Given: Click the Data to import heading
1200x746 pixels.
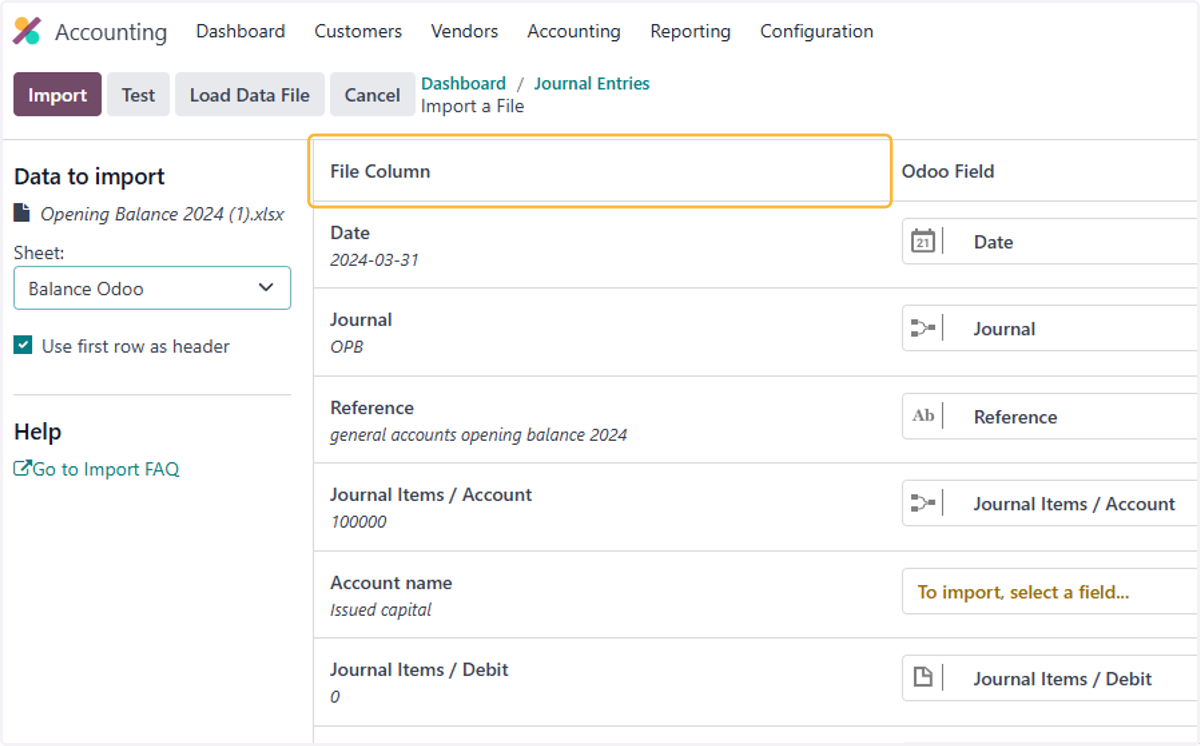Looking at the screenshot, I should click(x=90, y=177).
